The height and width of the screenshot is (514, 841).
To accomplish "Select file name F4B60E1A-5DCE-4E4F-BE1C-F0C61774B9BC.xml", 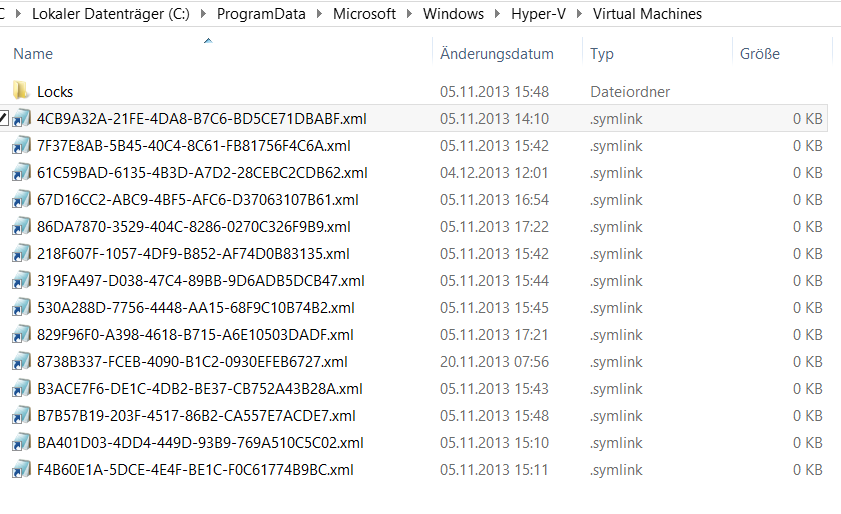I will tap(195, 470).
